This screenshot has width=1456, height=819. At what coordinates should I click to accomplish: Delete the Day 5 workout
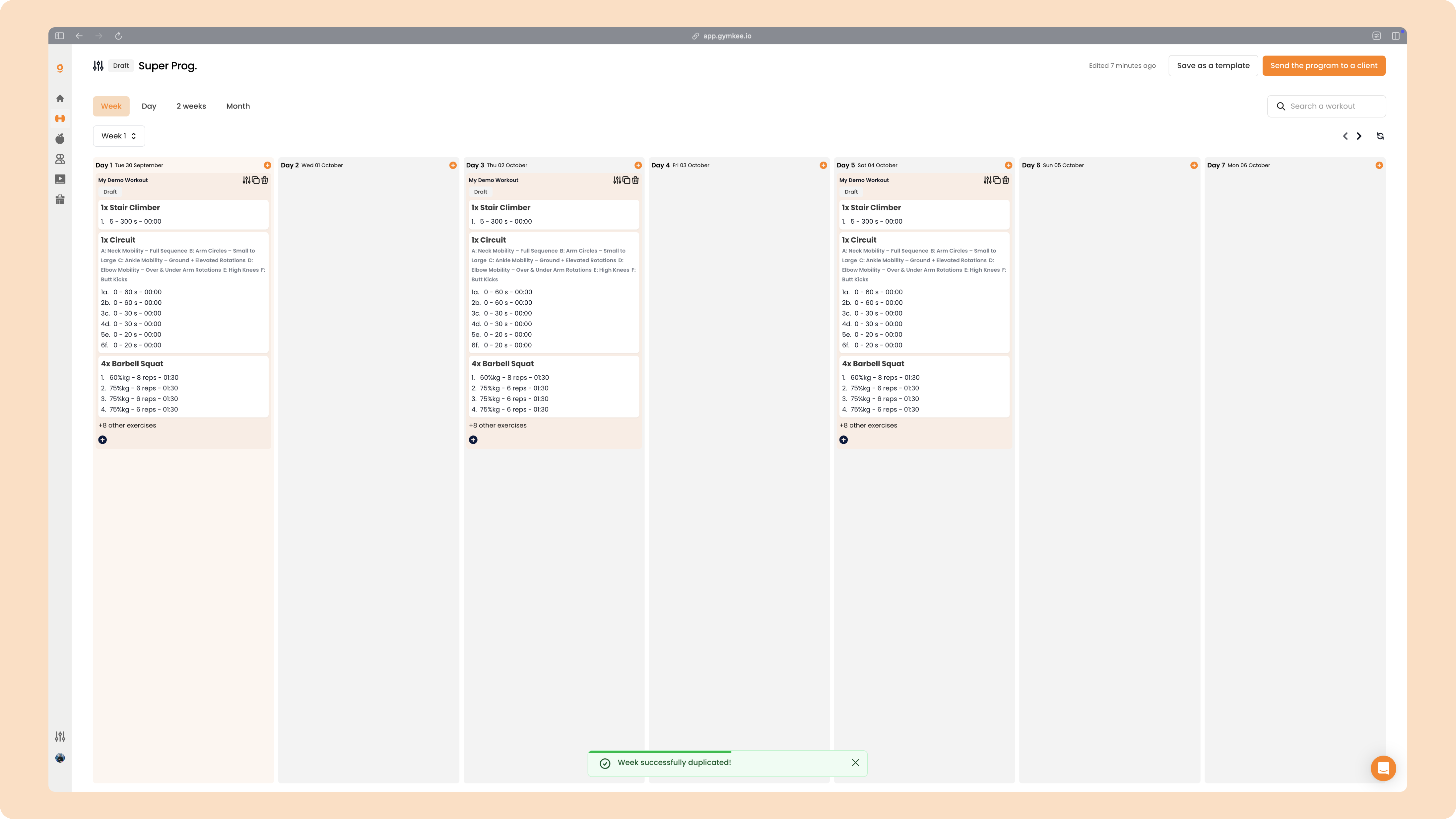1006,180
